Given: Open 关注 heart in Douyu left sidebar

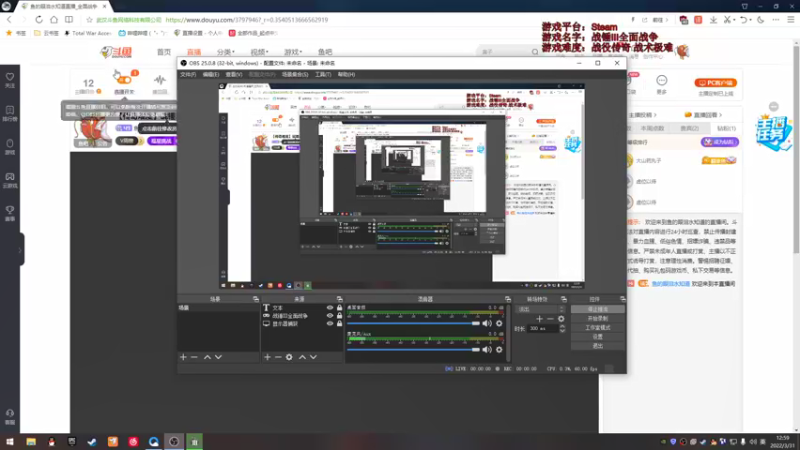Looking at the screenshot, I should (x=10, y=80).
